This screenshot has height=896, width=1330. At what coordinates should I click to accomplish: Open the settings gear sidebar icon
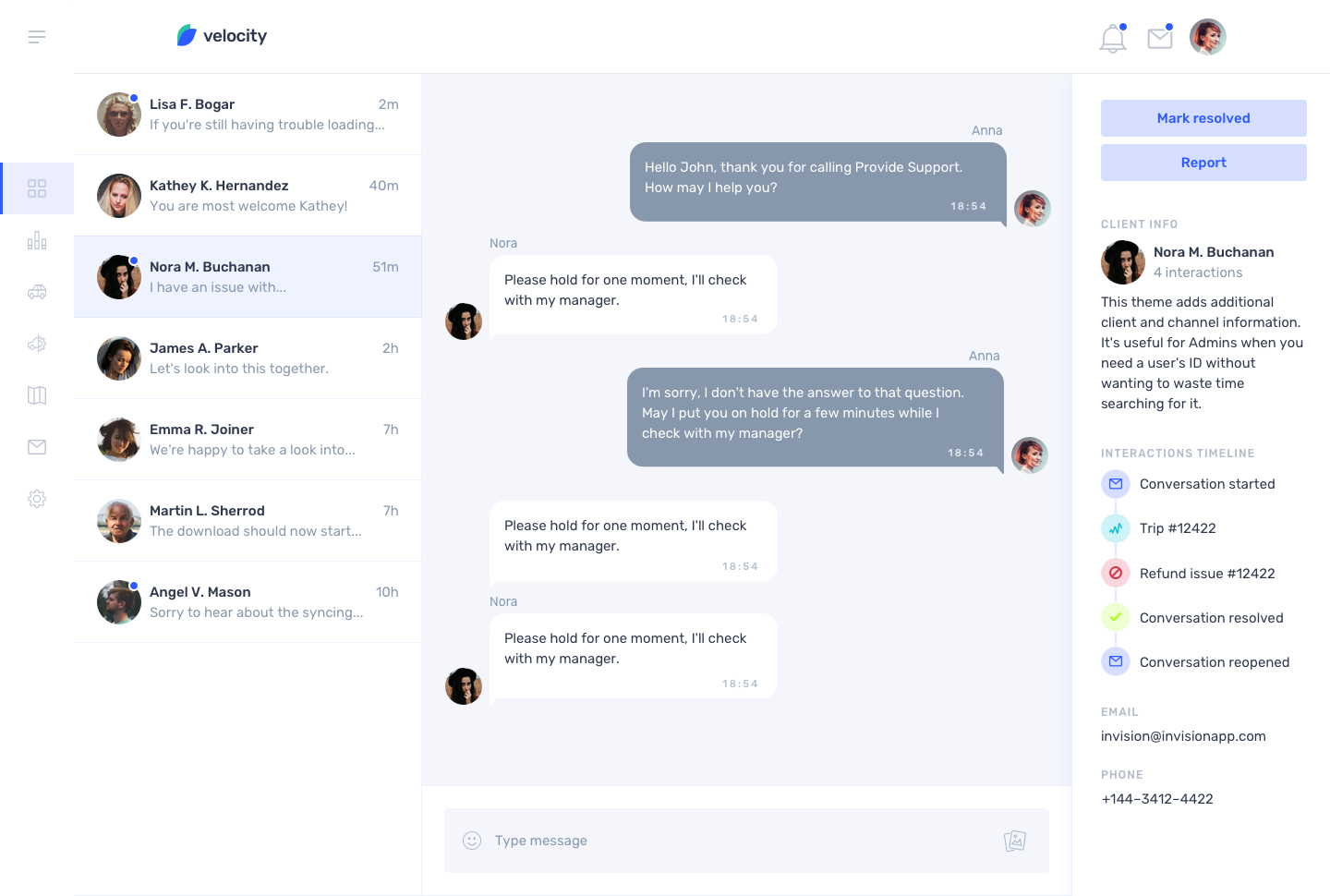point(37,499)
